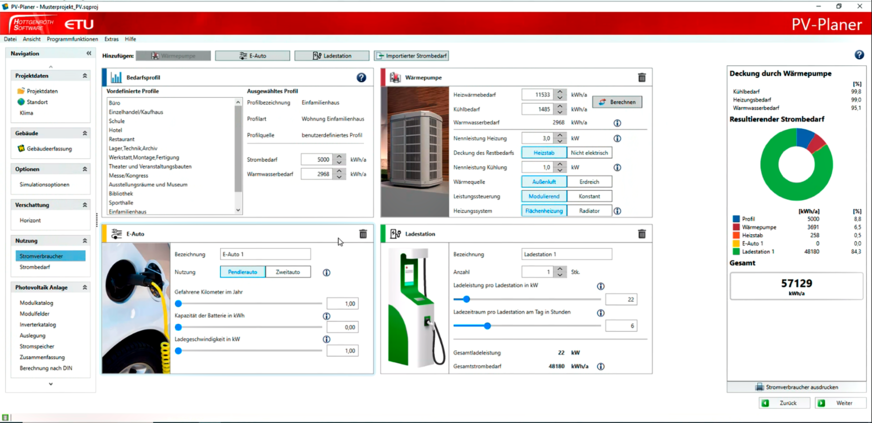The width and height of the screenshot is (872, 423).
Task: Open Projektdaten folder item in navigation
Action: point(37,91)
